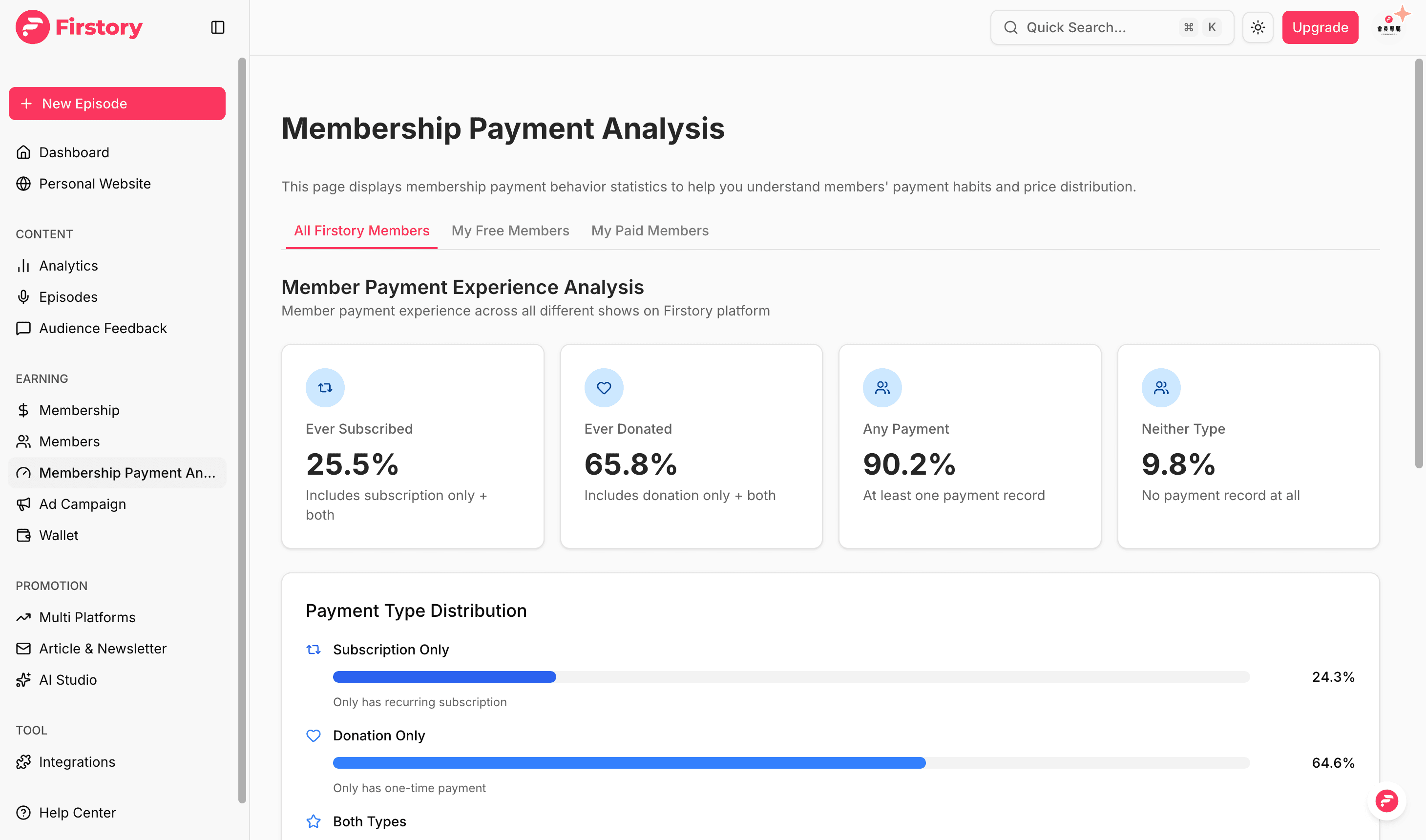
Task: Open the Firstory chat widget
Action: pyautogui.click(x=1386, y=801)
